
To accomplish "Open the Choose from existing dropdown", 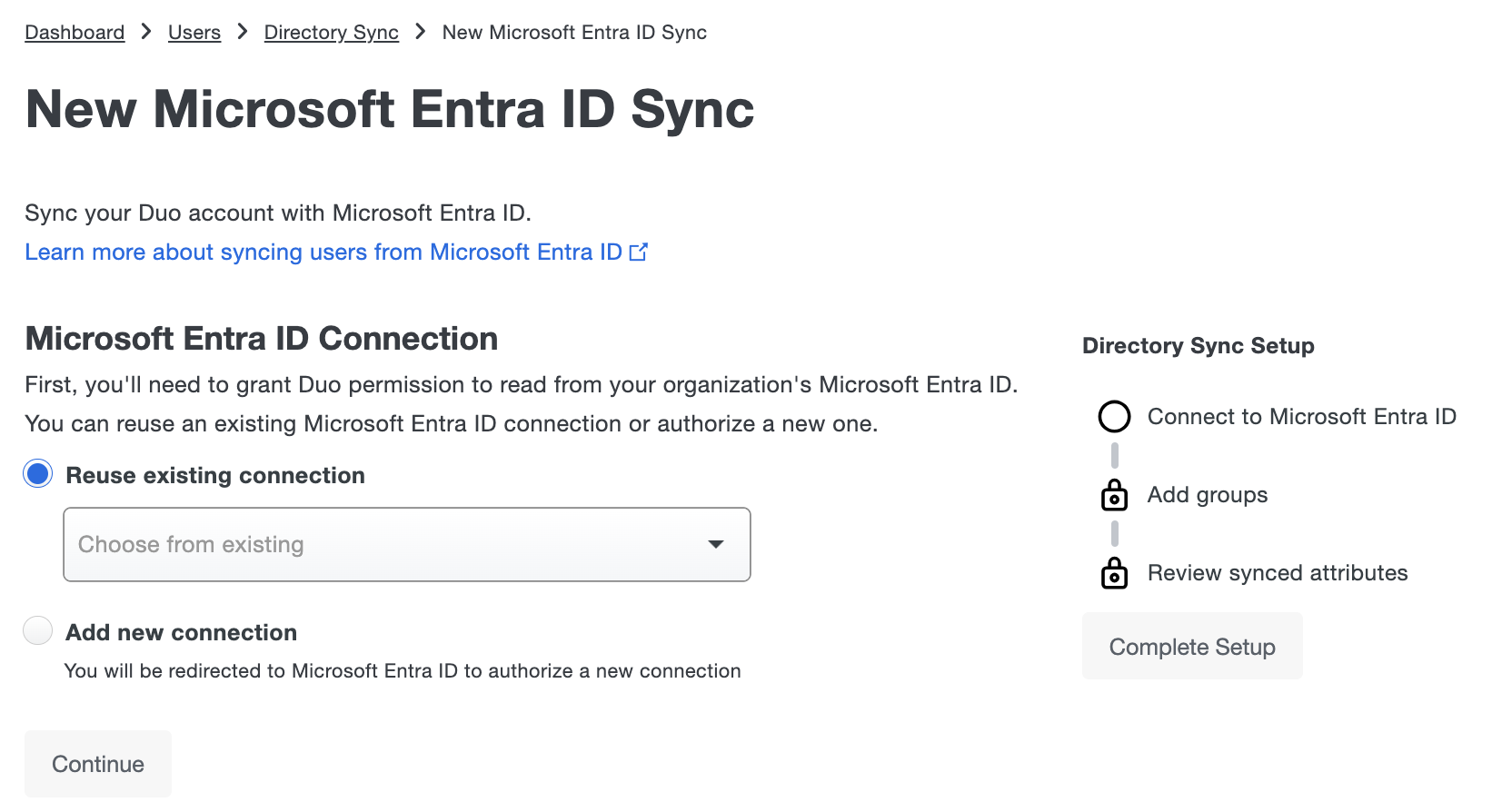I will coord(407,544).
